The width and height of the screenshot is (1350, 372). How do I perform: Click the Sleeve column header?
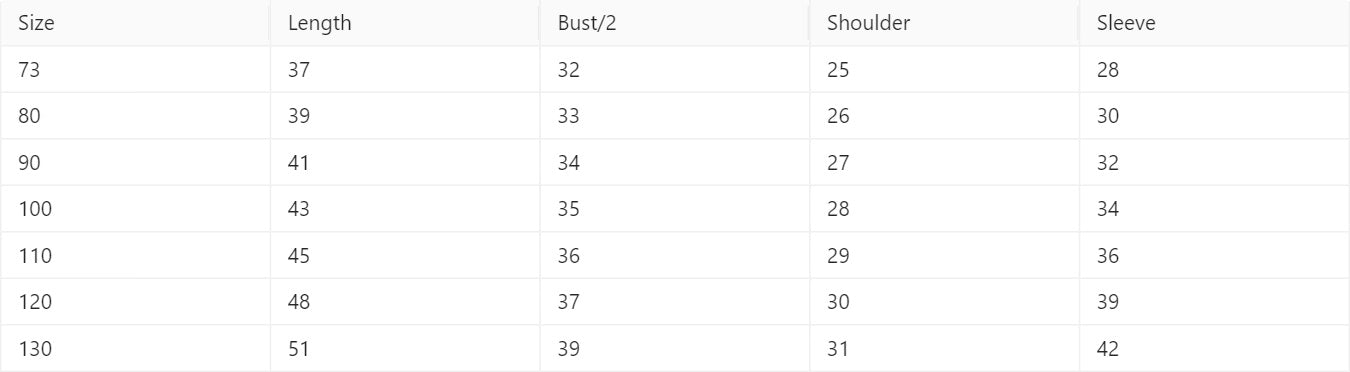tap(1214, 23)
